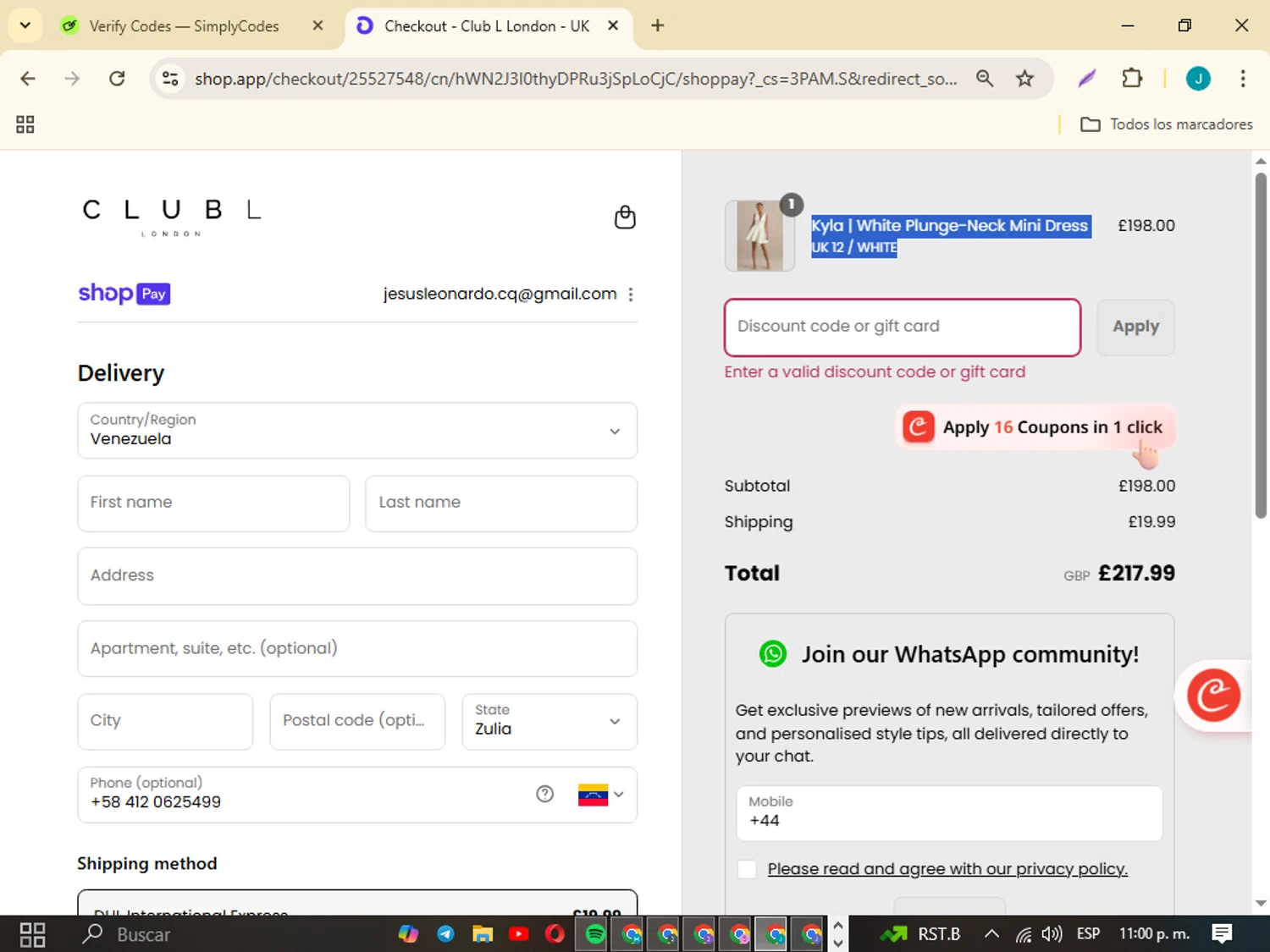Open Opera browser from the taskbar
The width and height of the screenshot is (1270, 952).
[555, 934]
